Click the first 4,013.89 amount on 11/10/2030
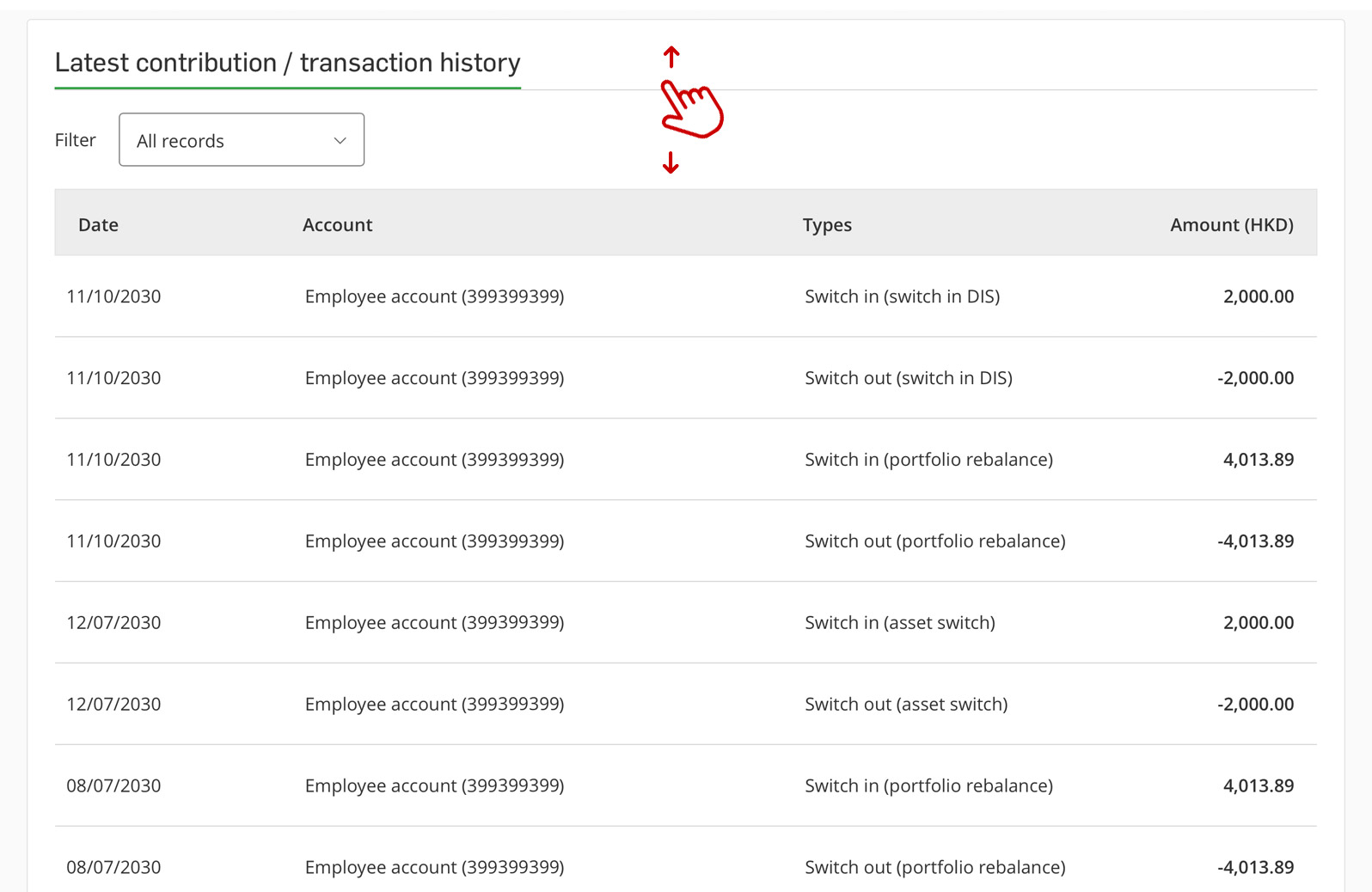 coord(1258,459)
